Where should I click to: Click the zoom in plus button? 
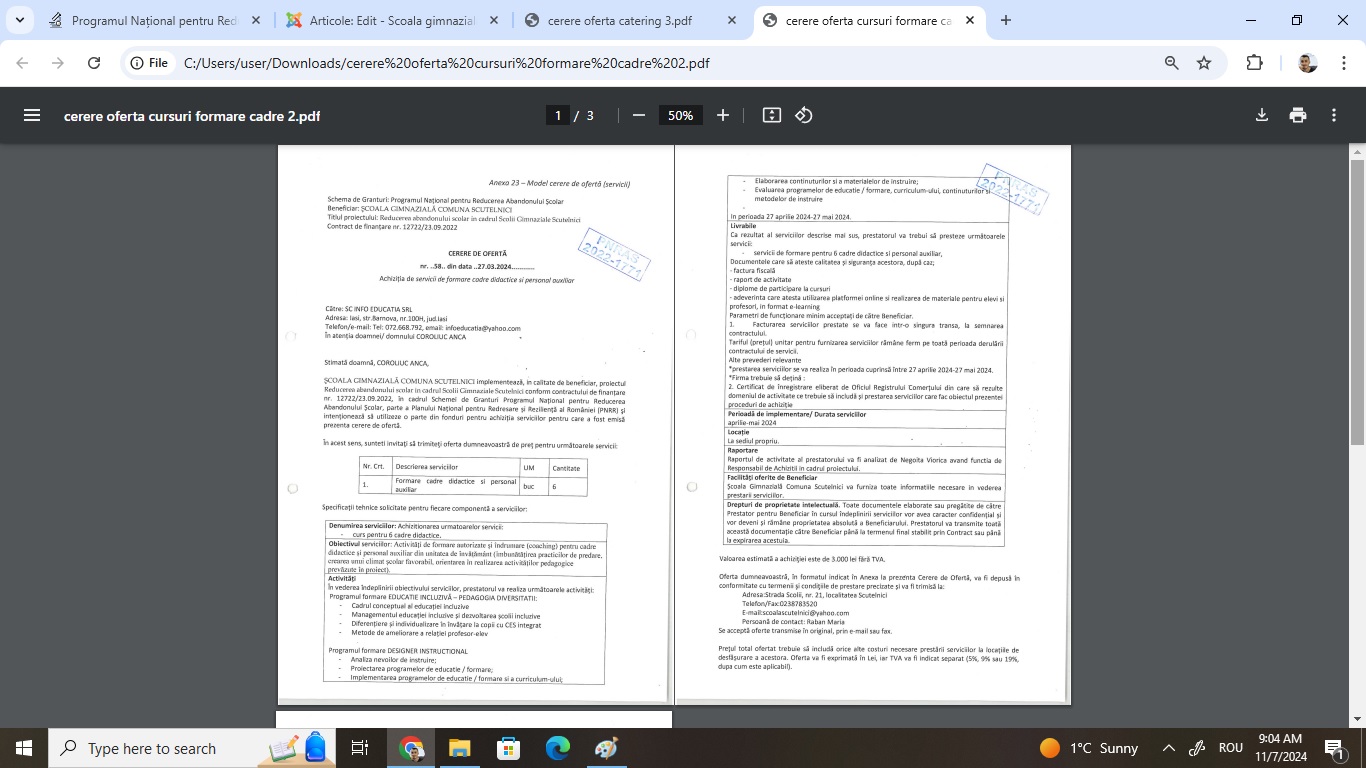[723, 115]
